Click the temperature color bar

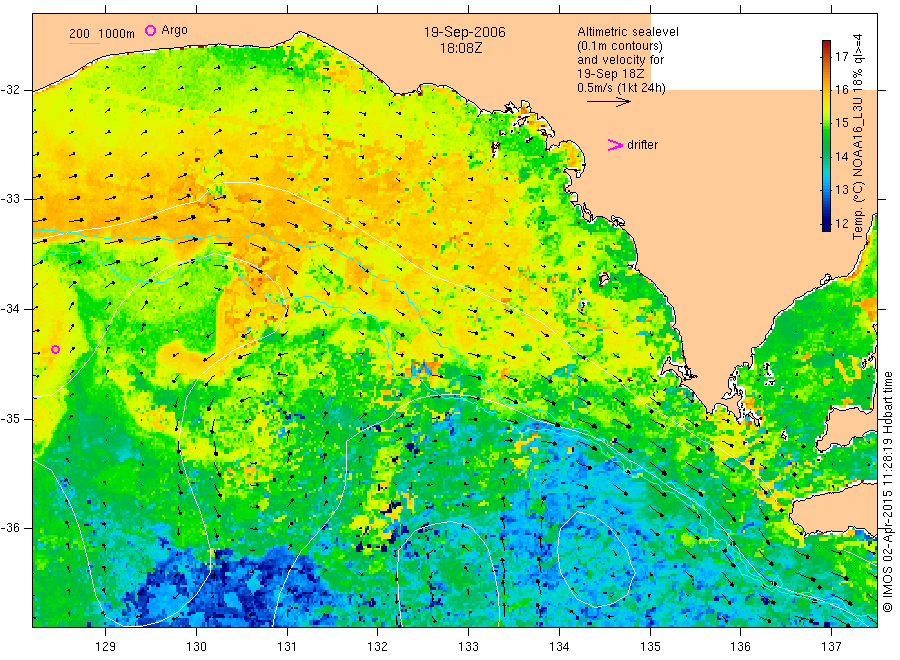pos(826,135)
